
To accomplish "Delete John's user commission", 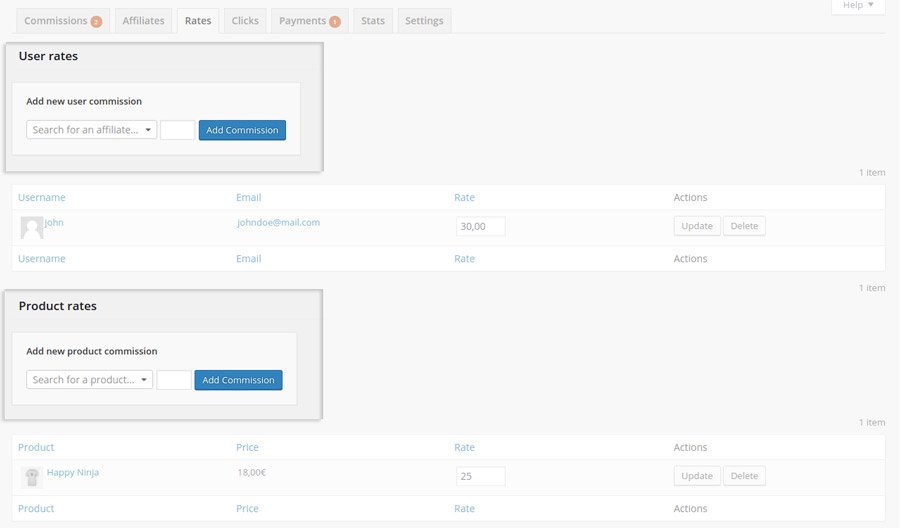I will [x=744, y=226].
